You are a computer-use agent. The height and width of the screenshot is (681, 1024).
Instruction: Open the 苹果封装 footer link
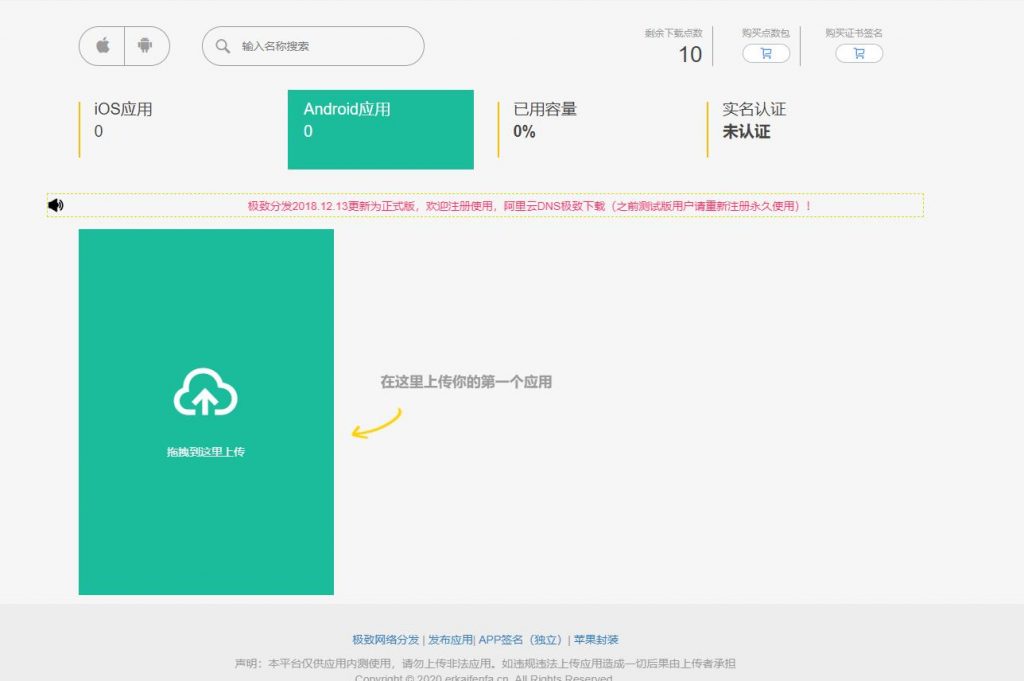(596, 640)
